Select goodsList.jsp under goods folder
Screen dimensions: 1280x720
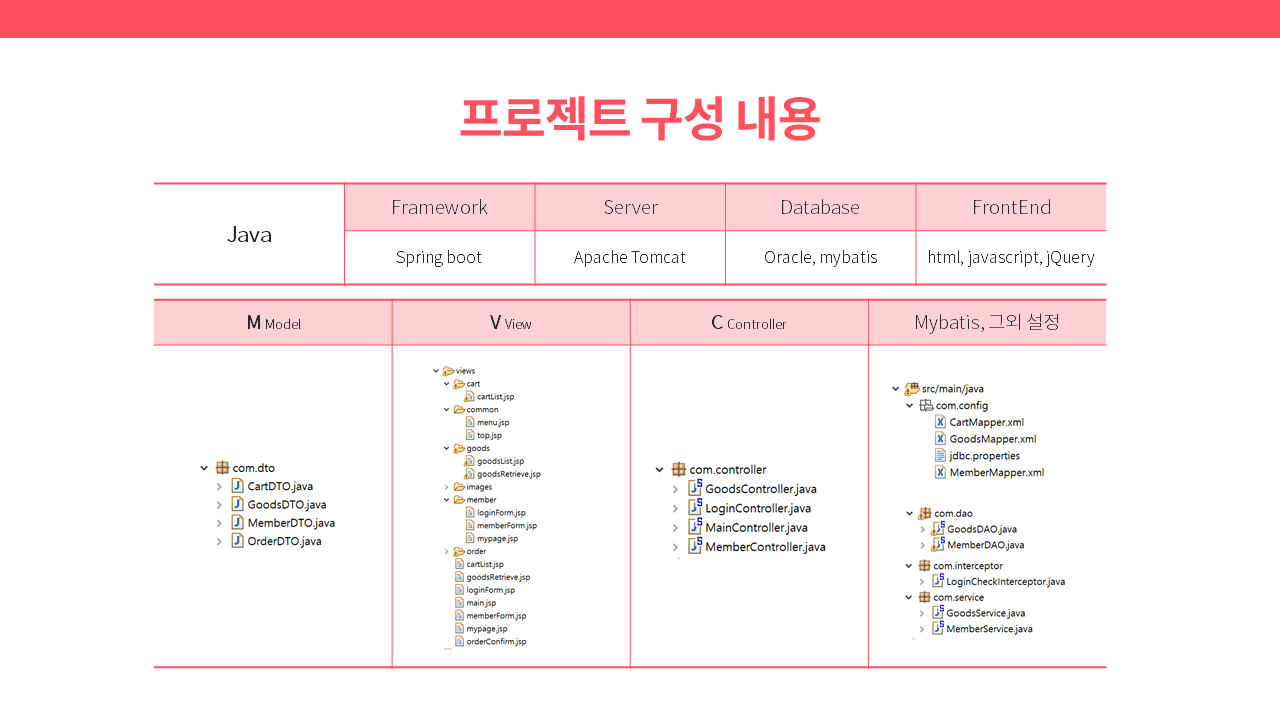[x=500, y=461]
